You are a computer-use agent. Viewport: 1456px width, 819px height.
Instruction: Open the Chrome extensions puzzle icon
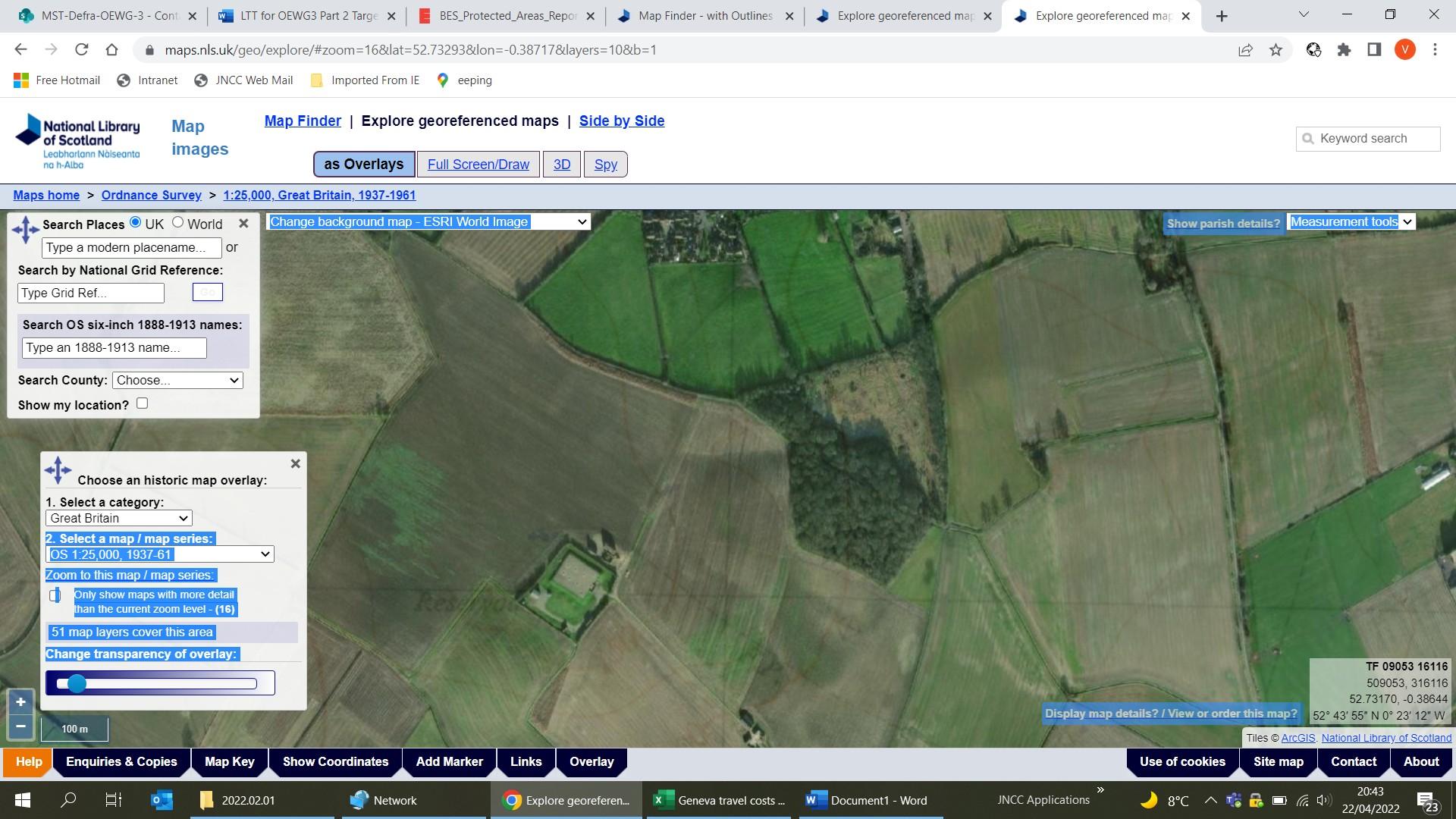click(x=1344, y=49)
